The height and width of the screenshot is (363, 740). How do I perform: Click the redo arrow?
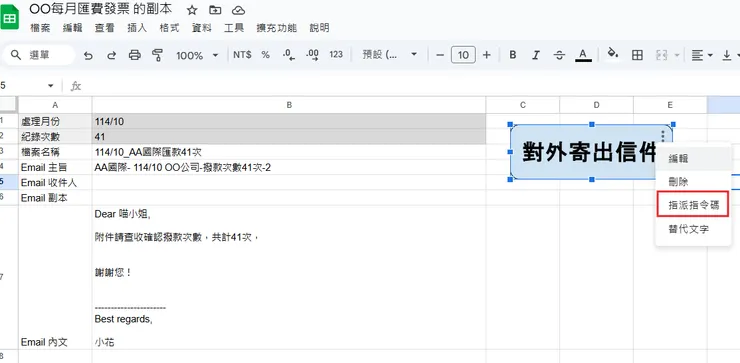point(111,56)
